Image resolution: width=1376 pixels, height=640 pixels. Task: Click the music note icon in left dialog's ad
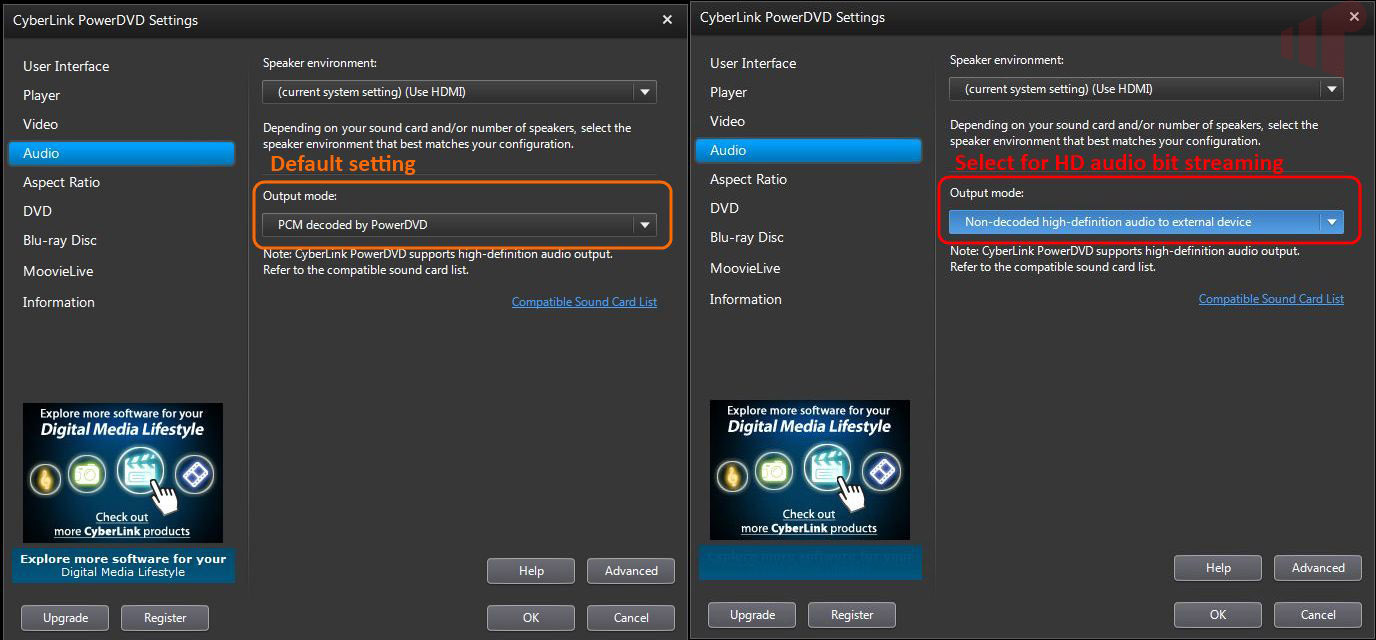click(46, 478)
